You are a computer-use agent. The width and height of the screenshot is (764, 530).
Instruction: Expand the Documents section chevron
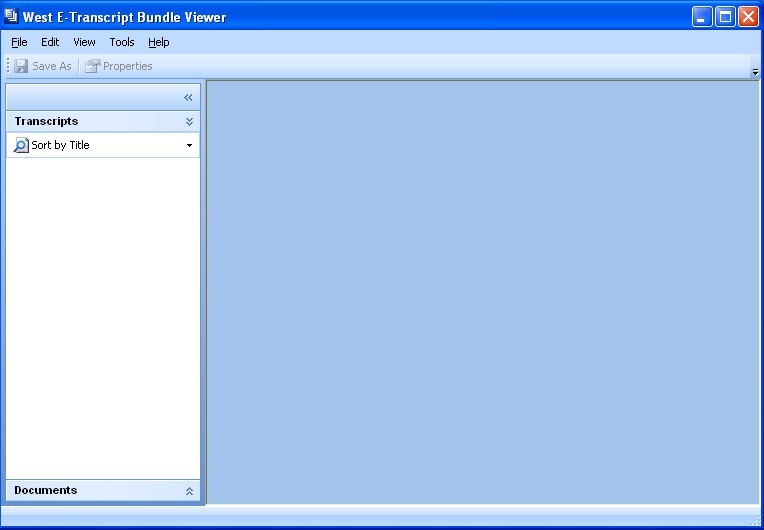click(x=189, y=491)
